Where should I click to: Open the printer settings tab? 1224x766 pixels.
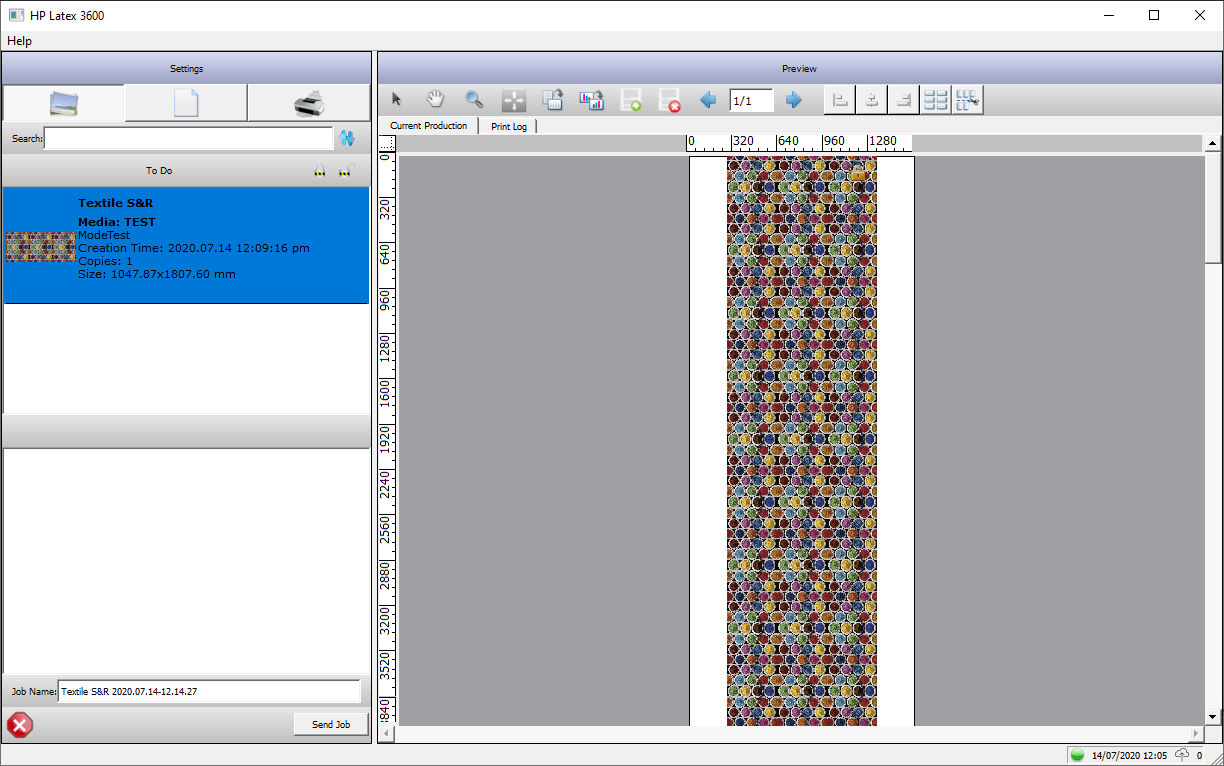pyautogui.click(x=308, y=104)
